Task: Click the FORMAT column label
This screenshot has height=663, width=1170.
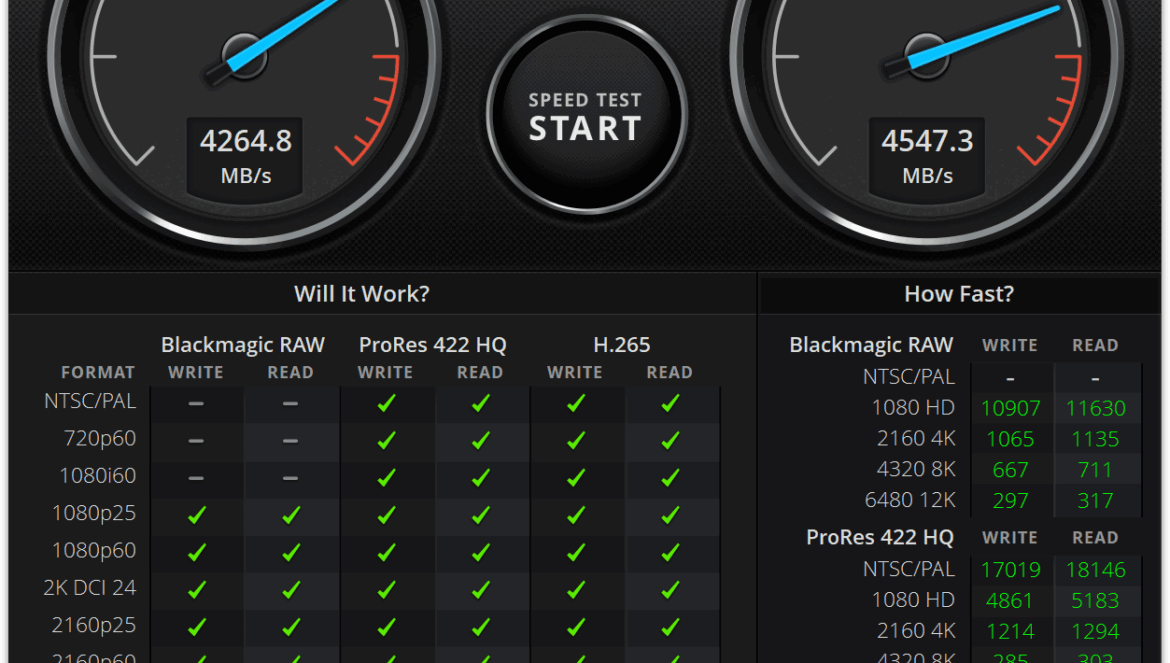Action: 98,372
